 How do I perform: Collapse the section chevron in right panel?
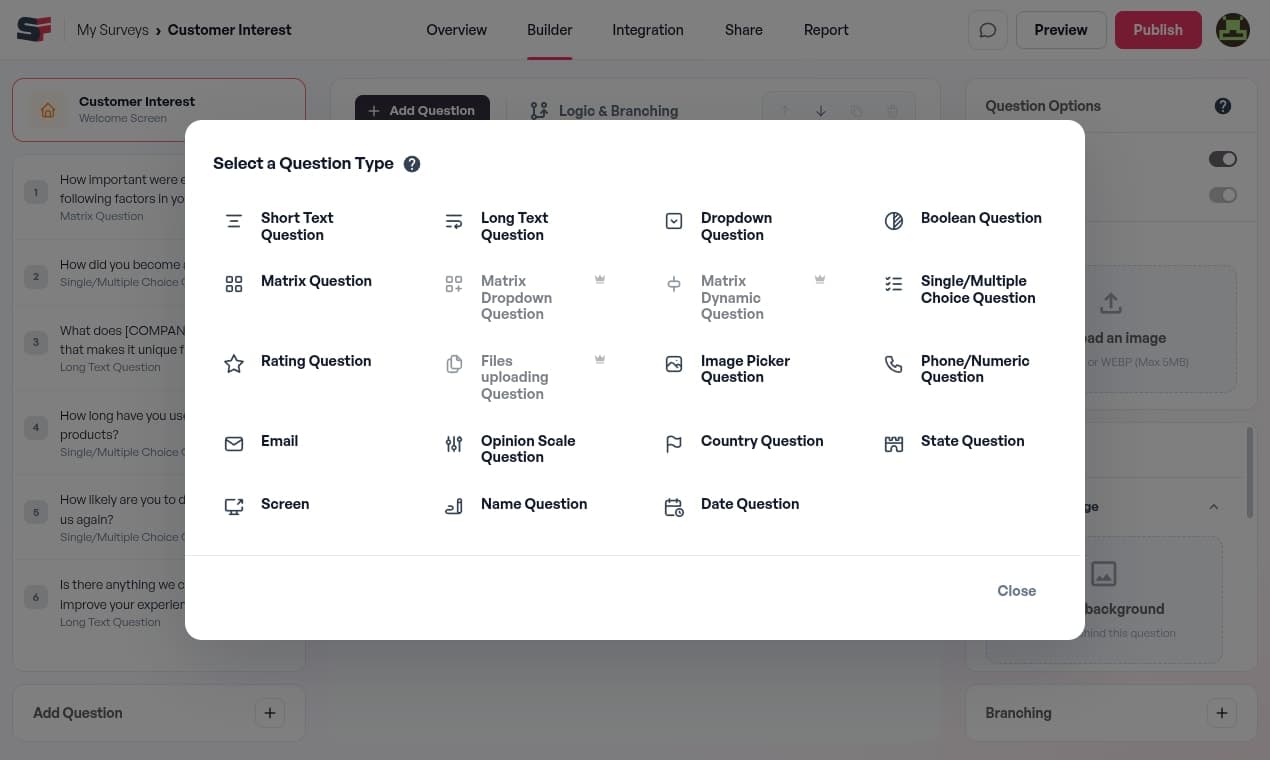click(x=1214, y=507)
